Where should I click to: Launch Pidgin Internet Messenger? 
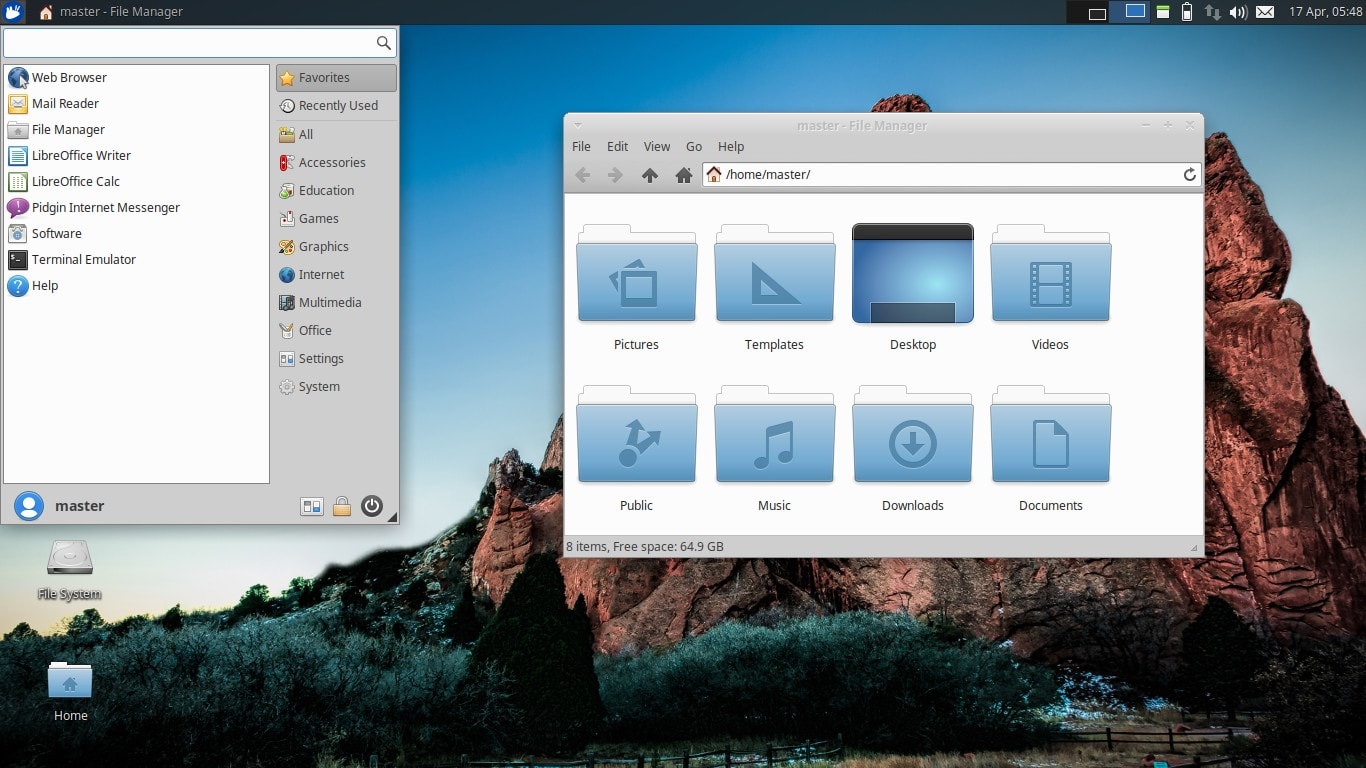pos(103,207)
